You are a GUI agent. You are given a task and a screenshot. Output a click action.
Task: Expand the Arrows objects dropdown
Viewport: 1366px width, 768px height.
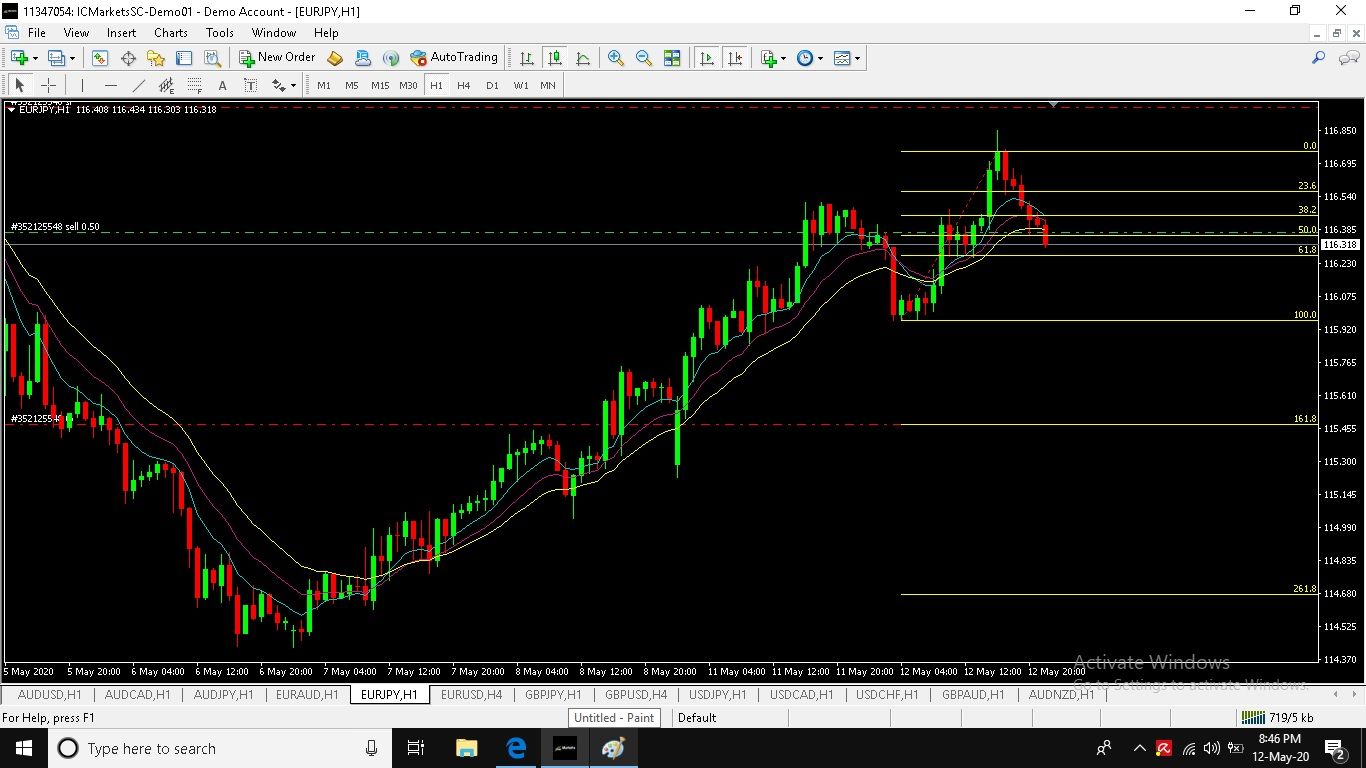tap(293, 85)
